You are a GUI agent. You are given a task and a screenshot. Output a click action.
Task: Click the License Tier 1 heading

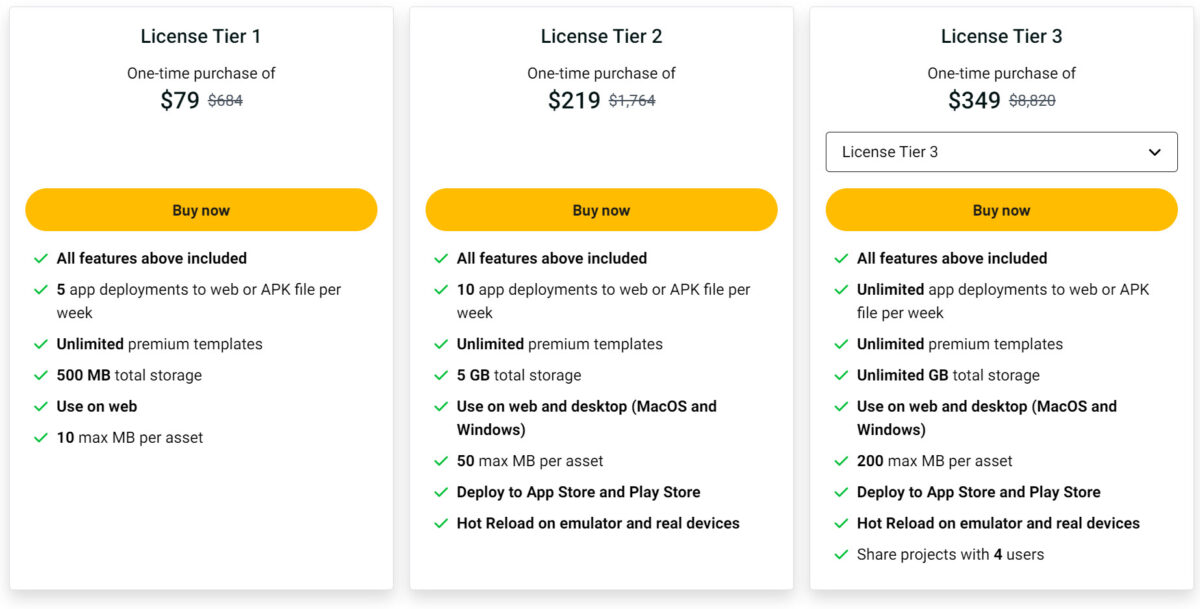pyautogui.click(x=200, y=36)
